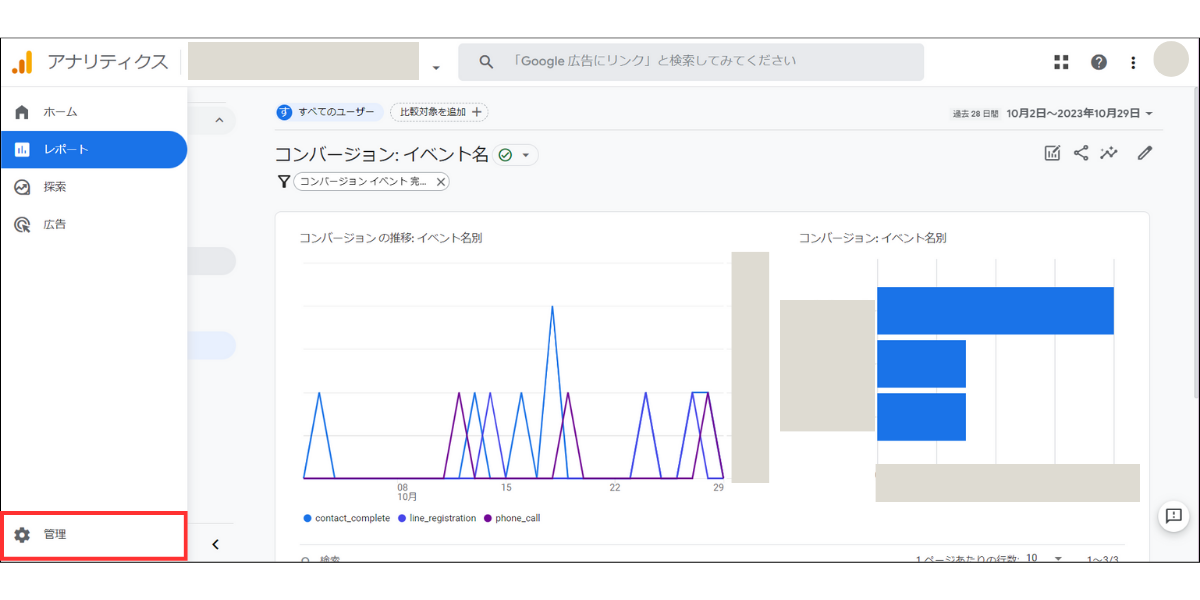Image resolution: width=1200 pixels, height=600 pixels.
Task: Click the アナリティクス product name
Action: point(108,62)
